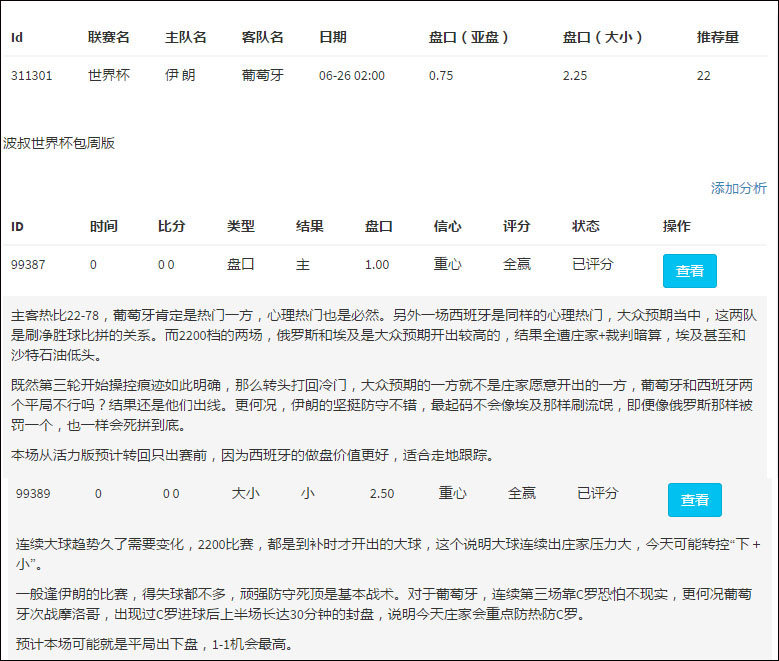The height and width of the screenshot is (661, 779).
Task: Click handicap value 2.50 in row 99389
Action: coord(382,494)
